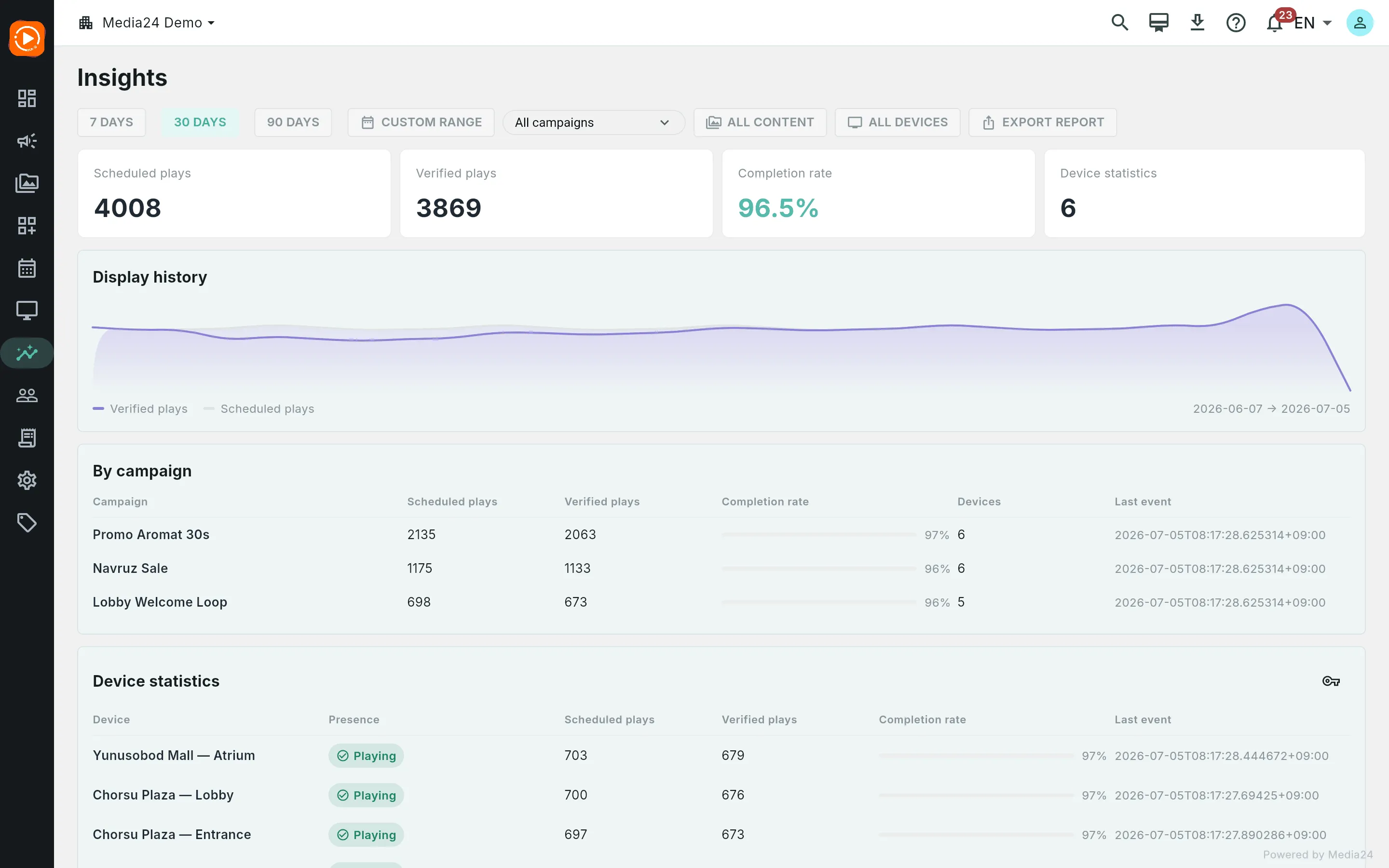This screenshot has width=1389, height=868.
Task: Click the Scheduled plays 4008 card
Action: (234, 193)
